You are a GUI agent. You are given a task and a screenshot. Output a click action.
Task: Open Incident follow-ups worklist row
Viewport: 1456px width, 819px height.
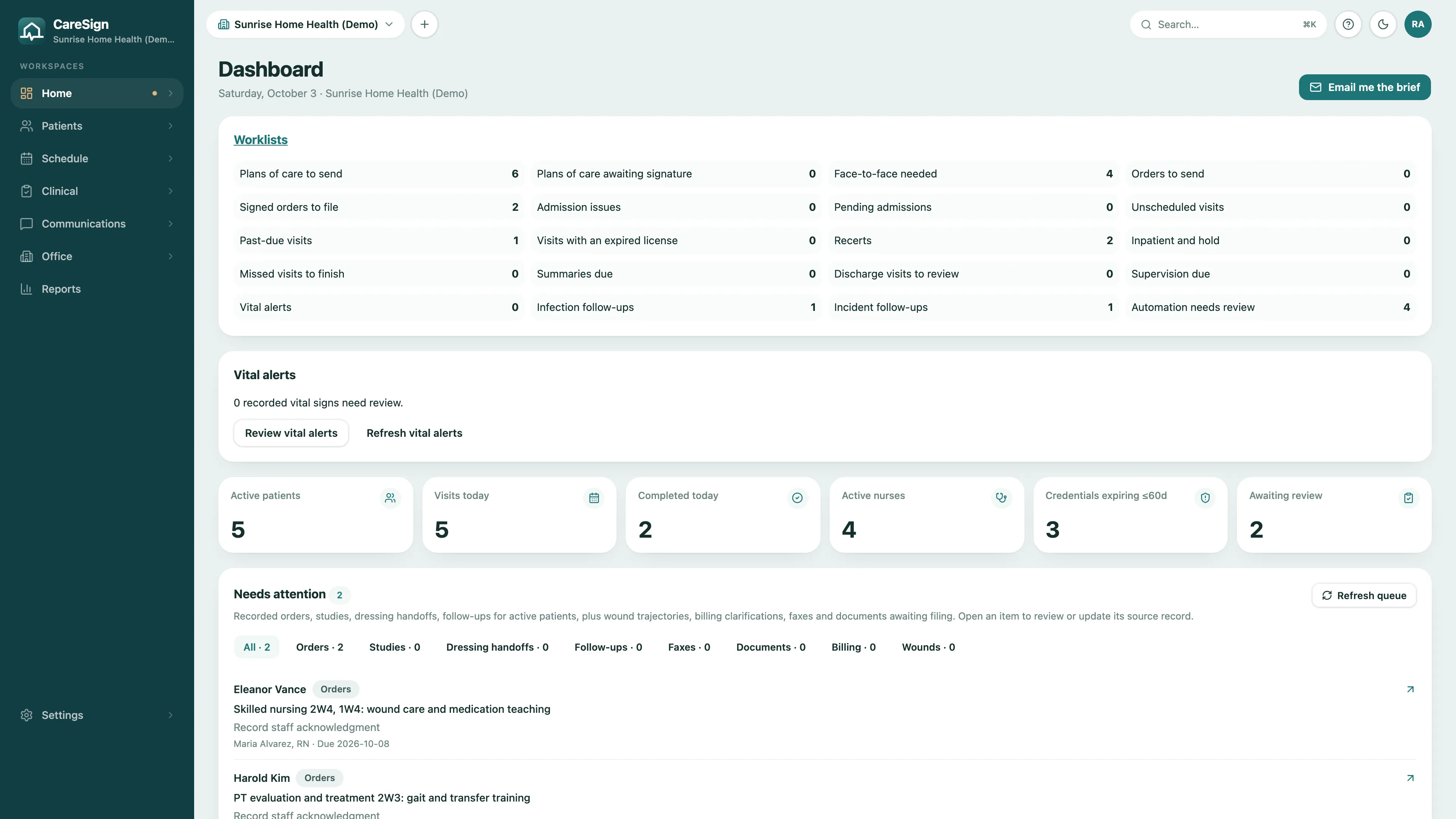tap(973, 307)
